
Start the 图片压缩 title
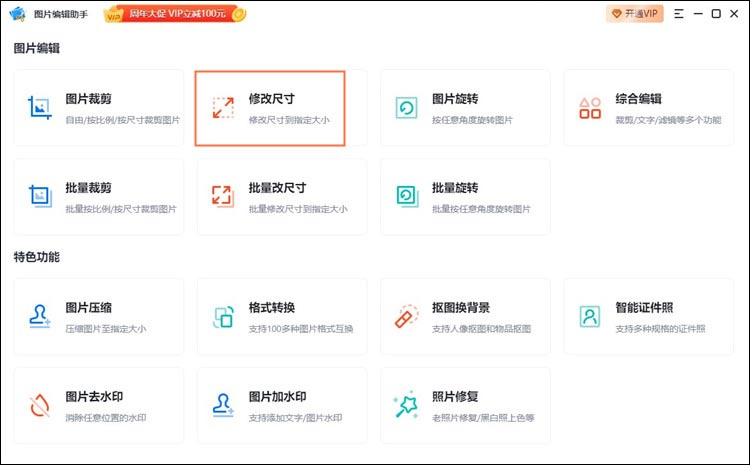tap(88, 308)
